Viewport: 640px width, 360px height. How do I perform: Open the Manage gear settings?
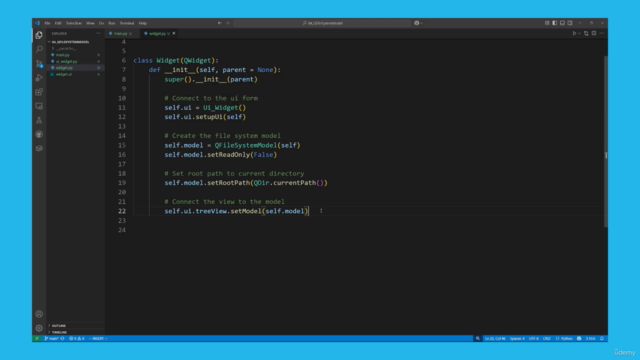pos(39,328)
